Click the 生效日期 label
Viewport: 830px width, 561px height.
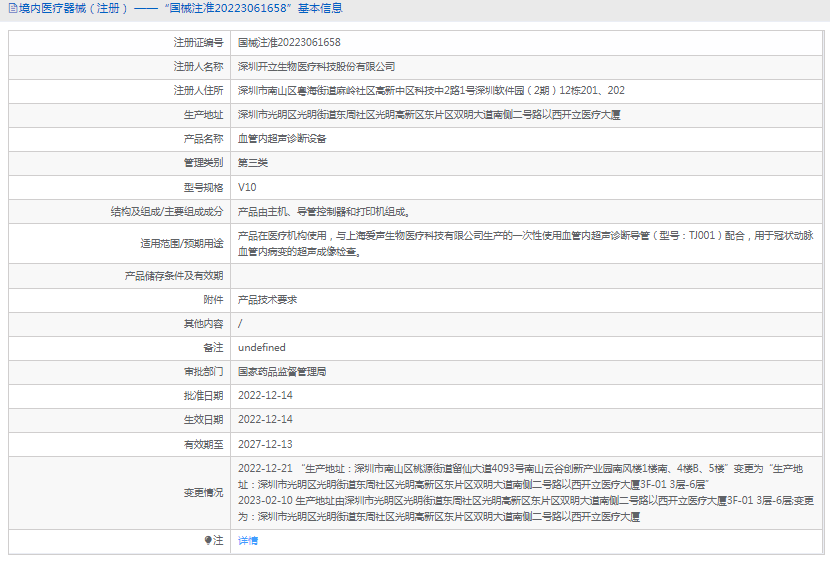203,420
